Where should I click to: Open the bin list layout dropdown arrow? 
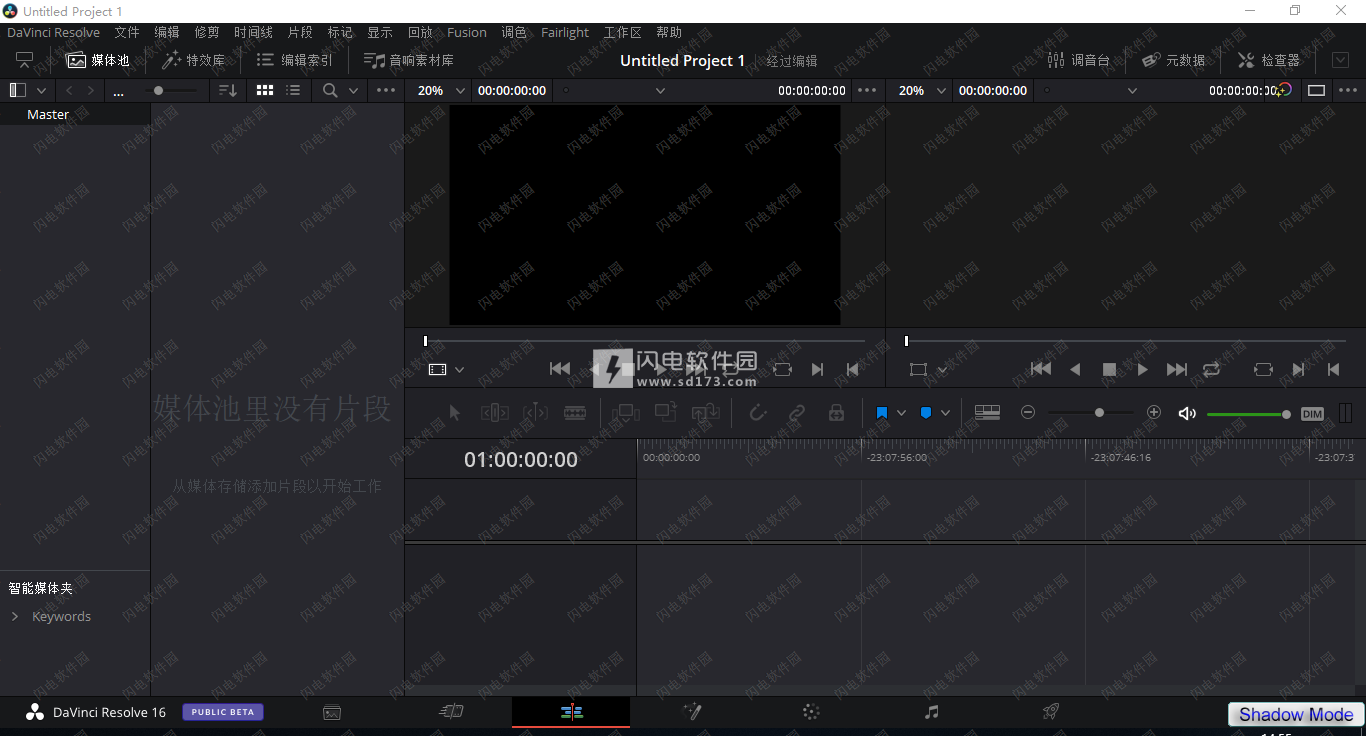[x=42, y=90]
